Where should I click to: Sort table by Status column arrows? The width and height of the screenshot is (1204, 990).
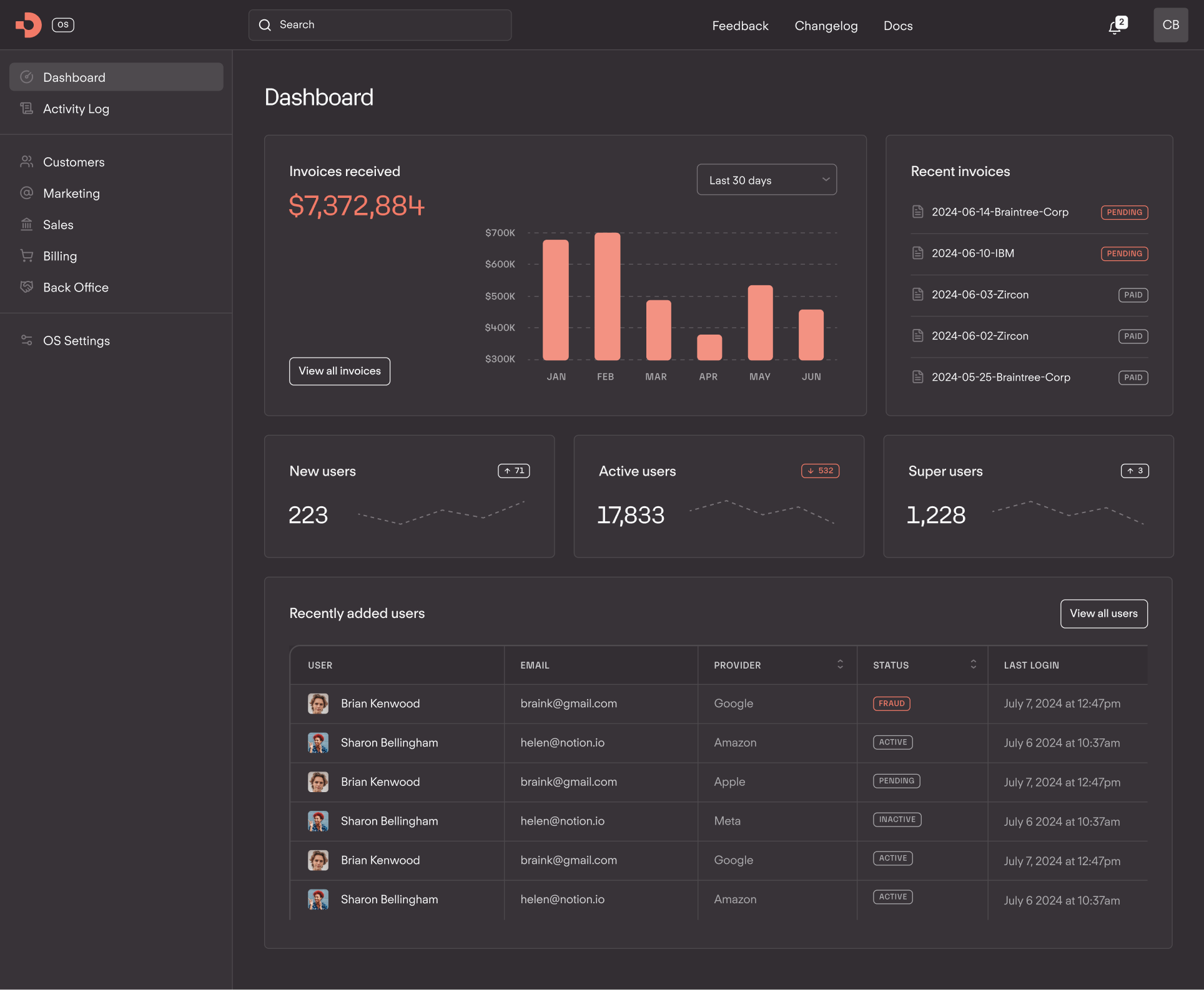pyautogui.click(x=973, y=665)
